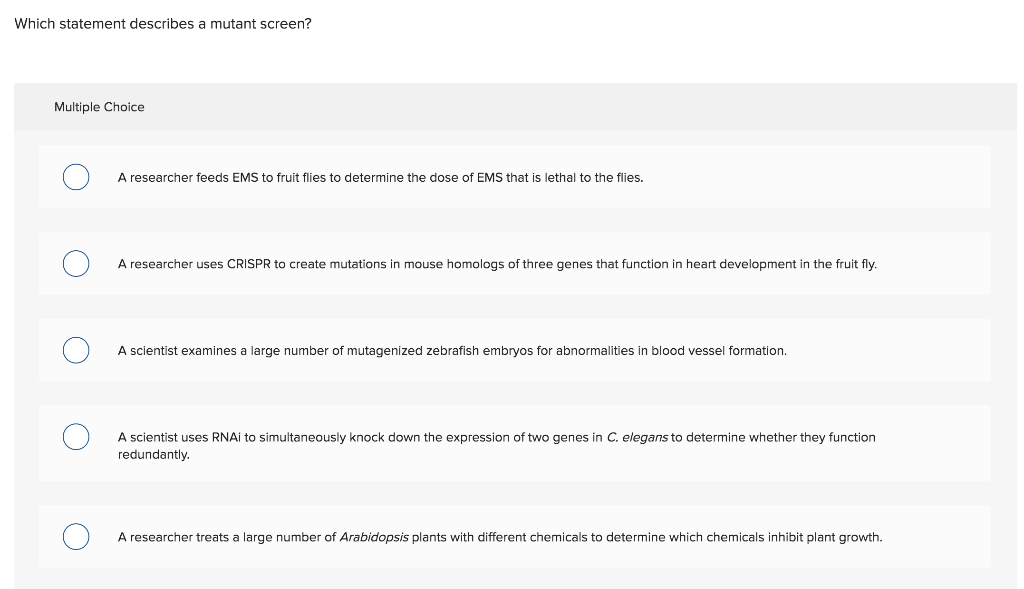Click the answer about mutagenized zebrafish blood vessels
This screenshot has width=1024, height=589.
coord(451,350)
